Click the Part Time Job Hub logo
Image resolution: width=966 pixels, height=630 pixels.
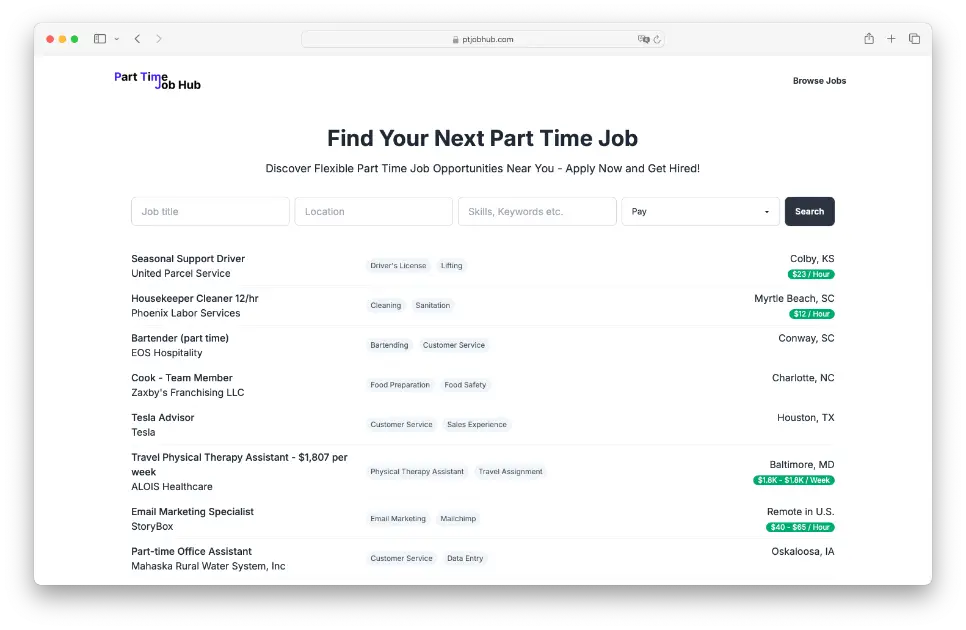click(157, 81)
